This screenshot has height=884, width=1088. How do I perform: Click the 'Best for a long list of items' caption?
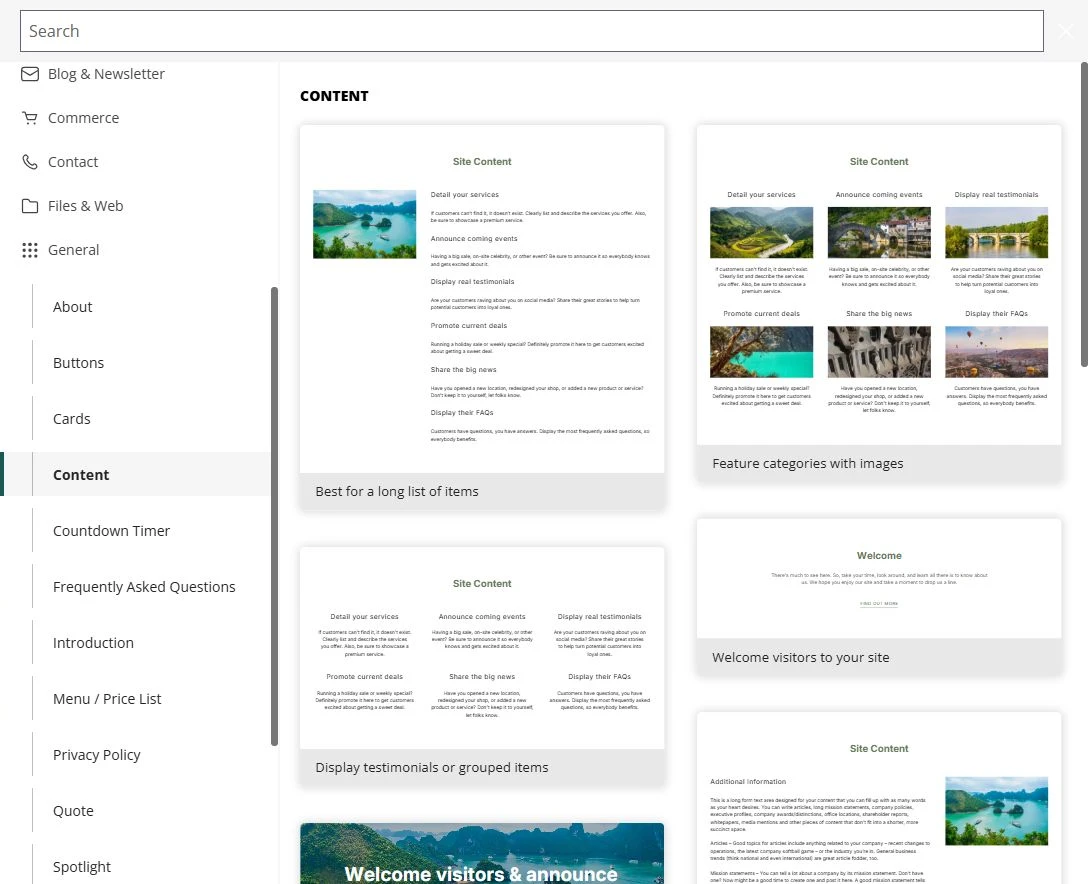click(397, 491)
